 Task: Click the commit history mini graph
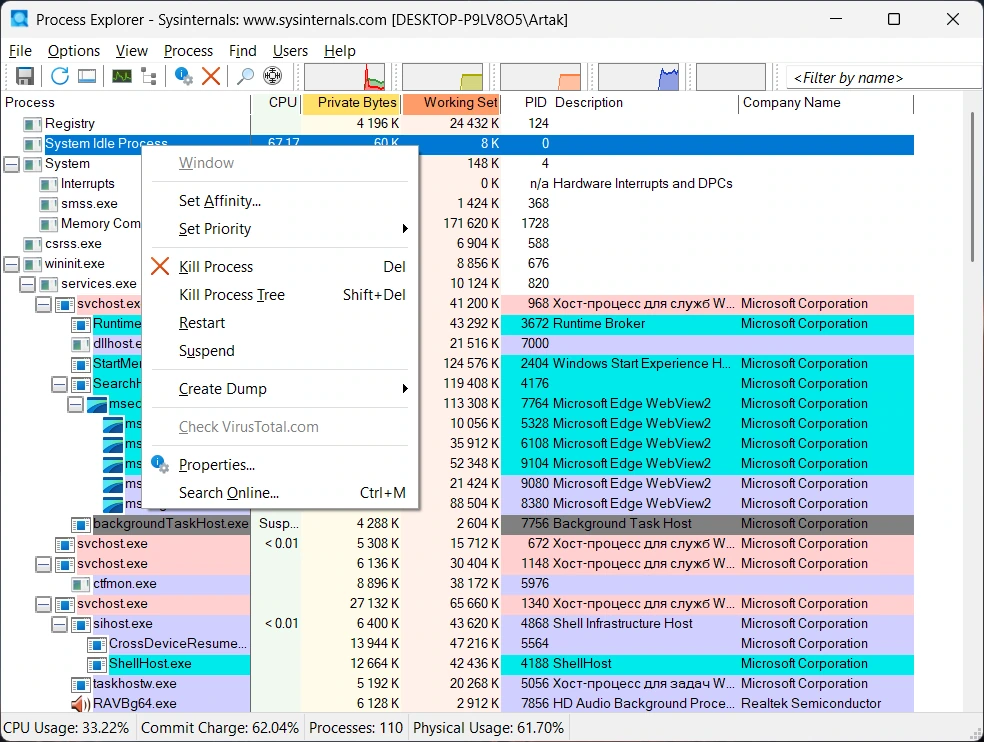click(x=442, y=77)
